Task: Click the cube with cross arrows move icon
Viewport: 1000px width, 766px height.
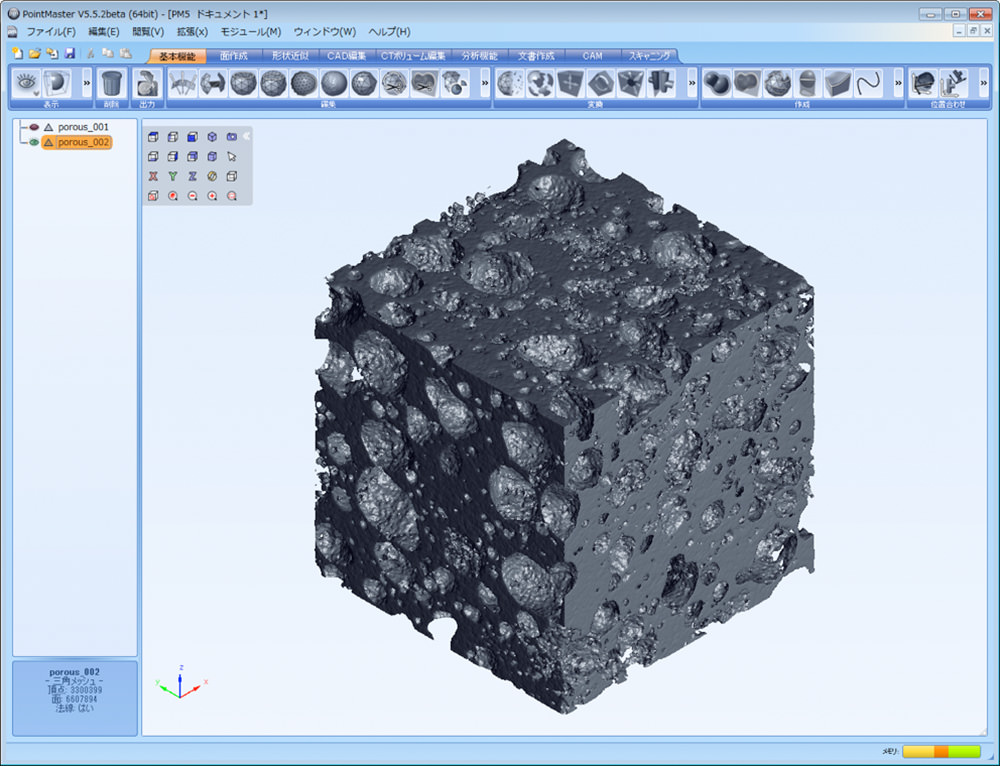Action: coord(570,84)
